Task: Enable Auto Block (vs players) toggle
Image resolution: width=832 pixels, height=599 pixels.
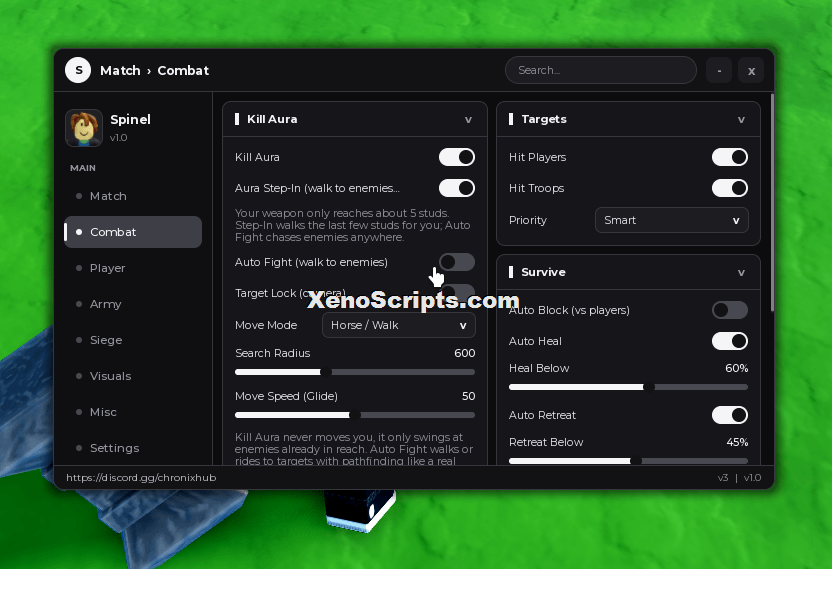Action: click(730, 310)
